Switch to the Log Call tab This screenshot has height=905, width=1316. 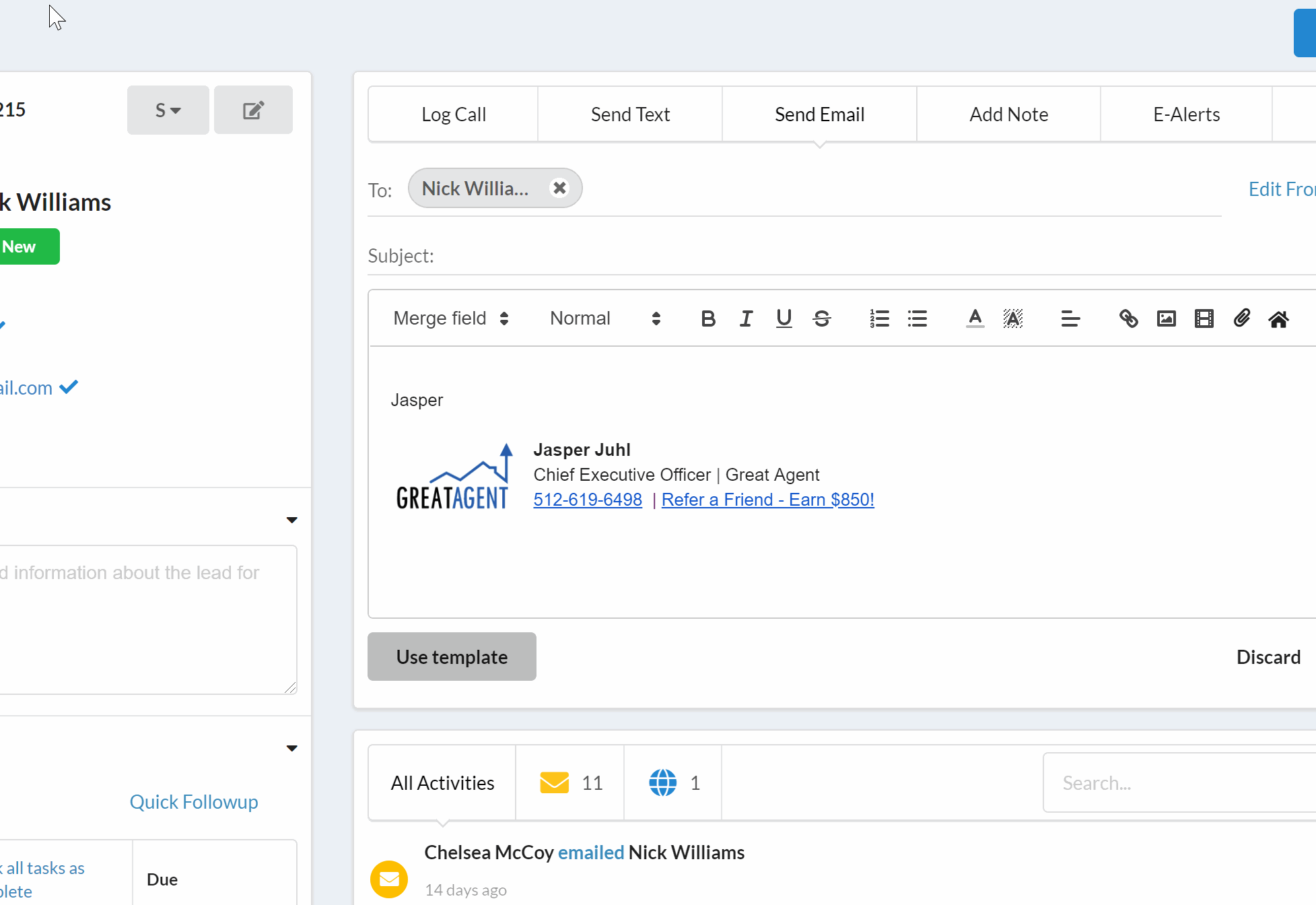[453, 114]
